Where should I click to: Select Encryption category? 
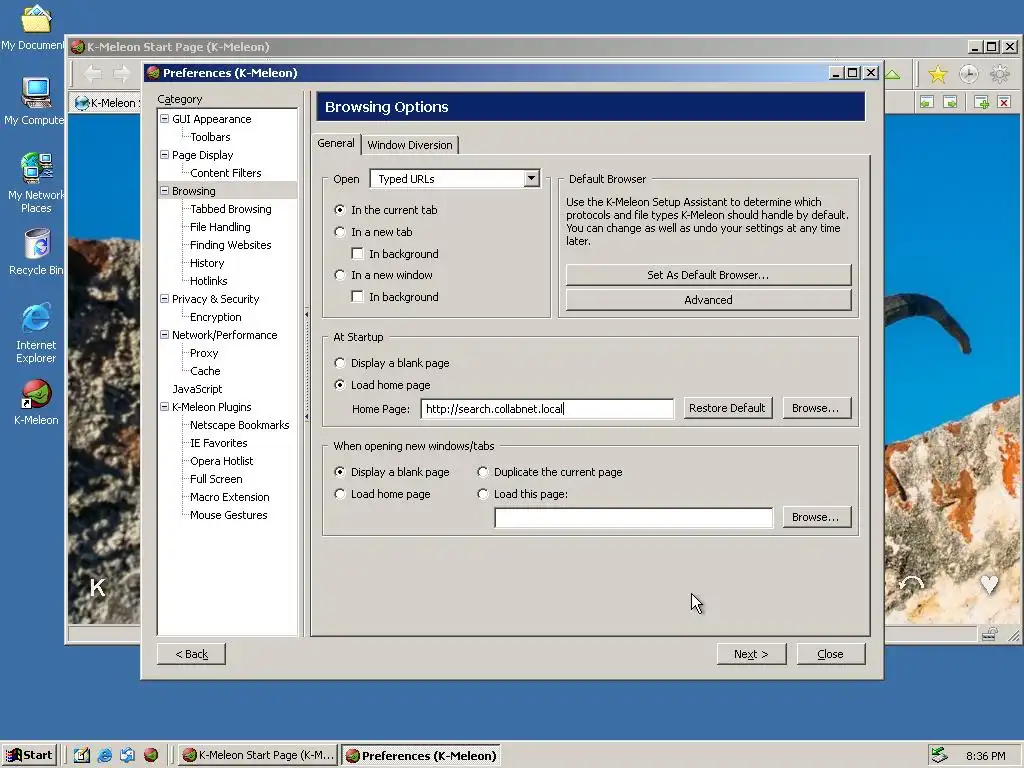click(216, 317)
